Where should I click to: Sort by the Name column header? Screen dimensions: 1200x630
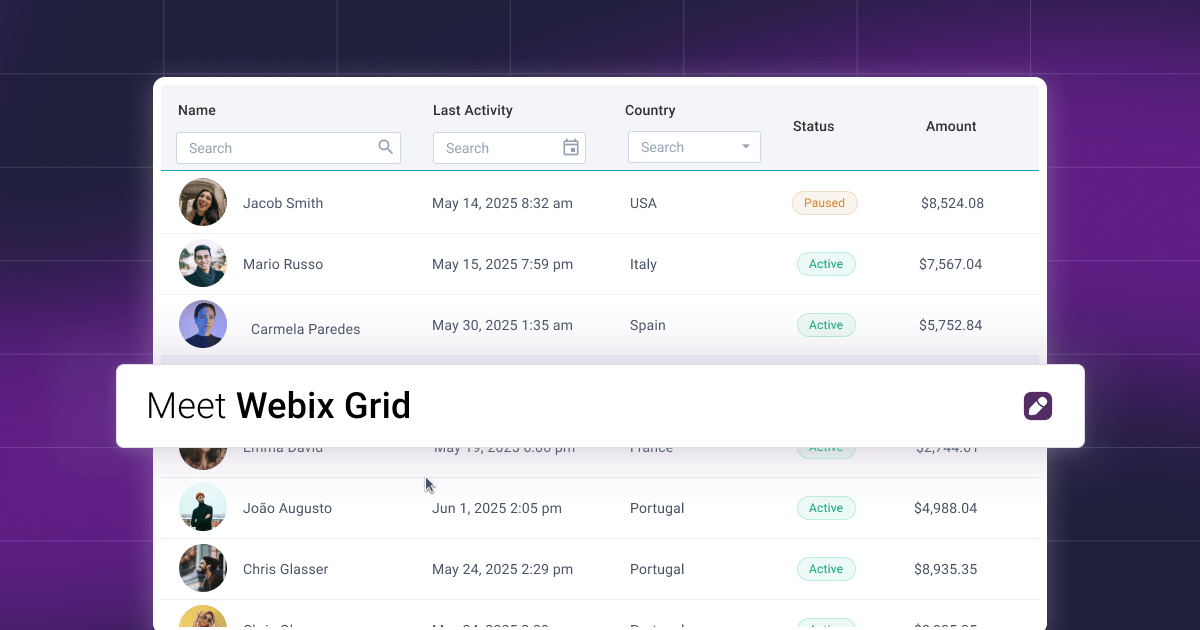tap(197, 110)
